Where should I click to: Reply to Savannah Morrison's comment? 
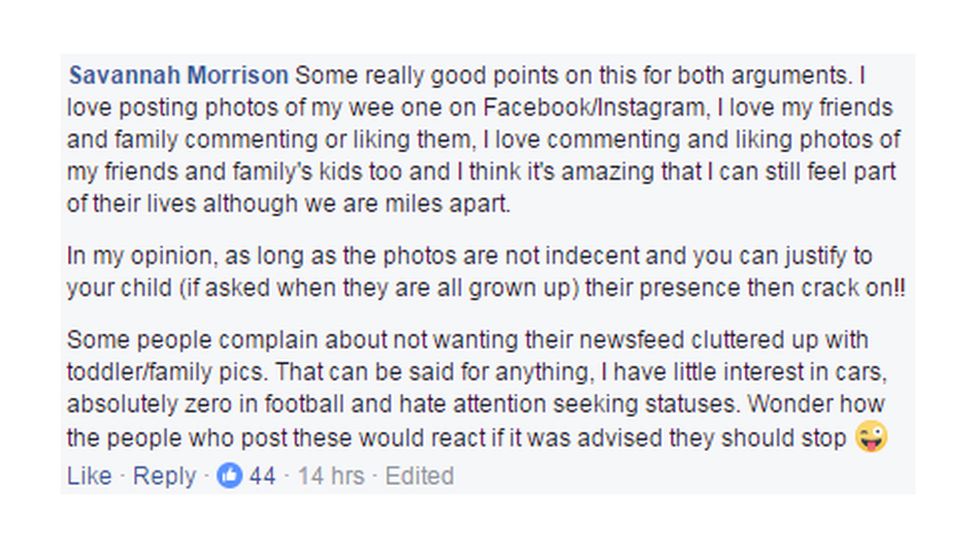coord(164,476)
